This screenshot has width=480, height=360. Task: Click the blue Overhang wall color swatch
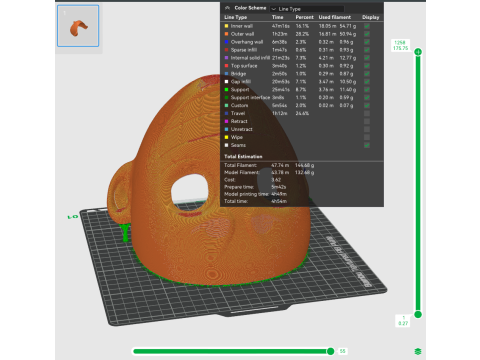click(226, 42)
